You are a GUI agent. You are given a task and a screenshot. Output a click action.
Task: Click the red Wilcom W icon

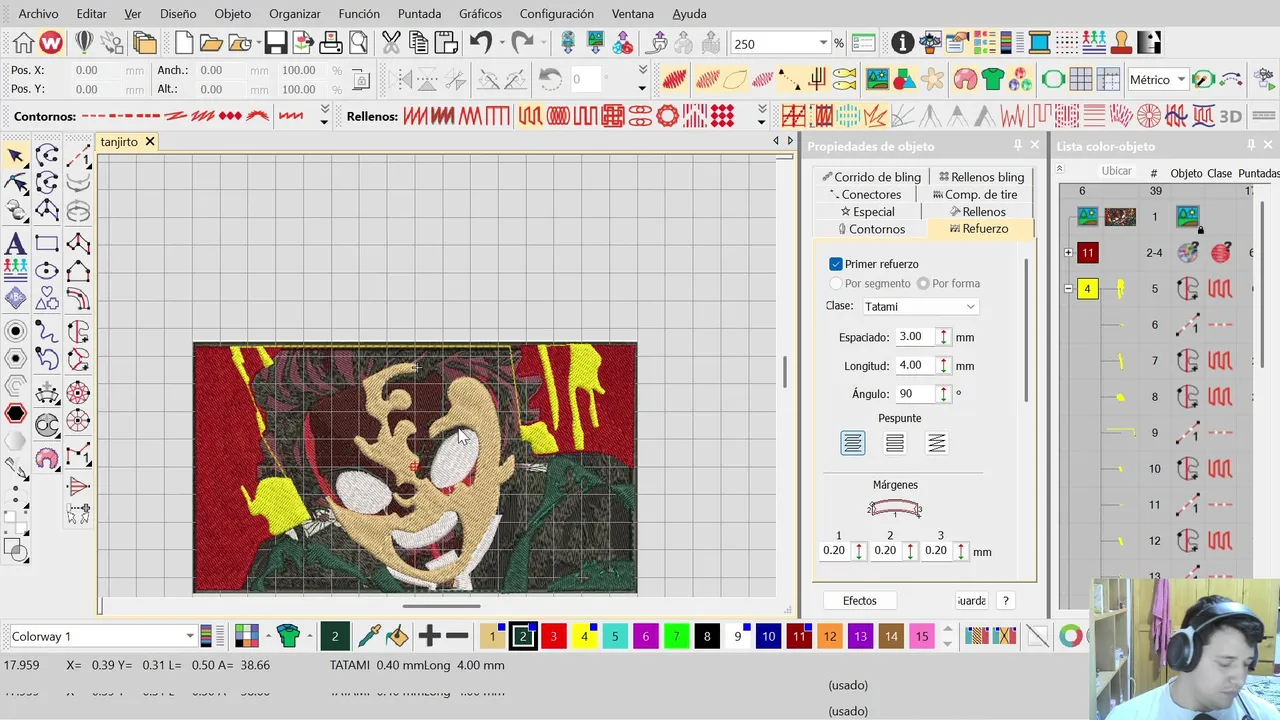click(x=51, y=43)
